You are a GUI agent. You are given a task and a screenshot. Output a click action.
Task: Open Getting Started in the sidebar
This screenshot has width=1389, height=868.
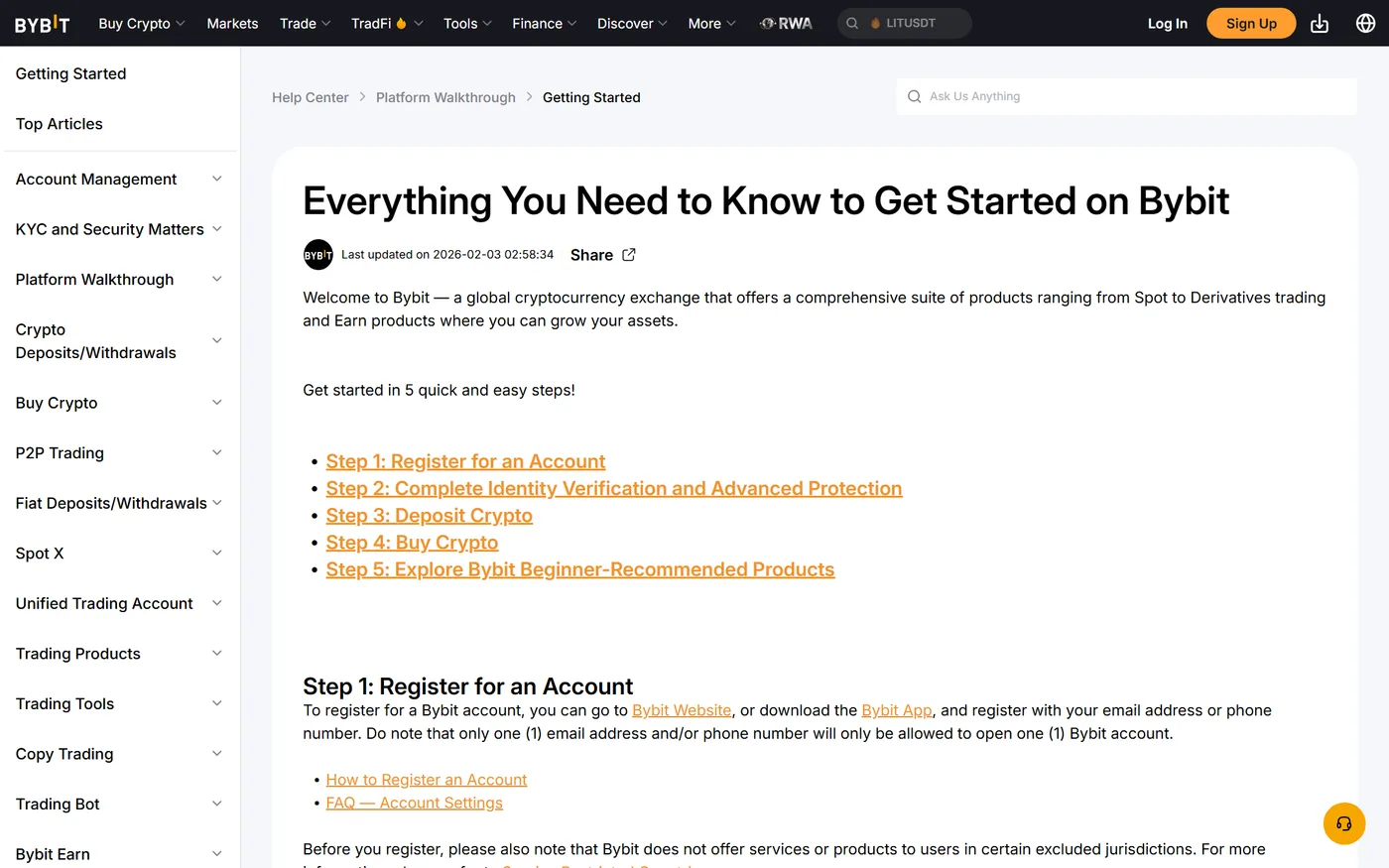click(x=70, y=73)
